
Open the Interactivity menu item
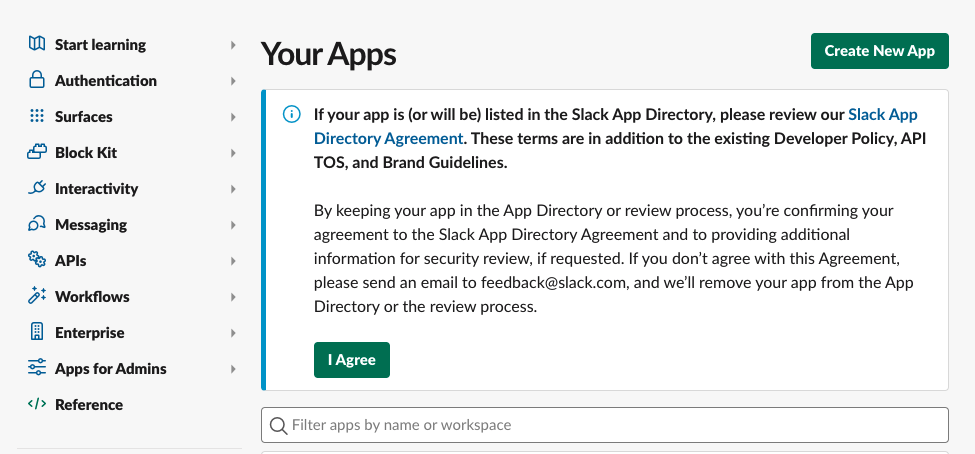point(96,189)
